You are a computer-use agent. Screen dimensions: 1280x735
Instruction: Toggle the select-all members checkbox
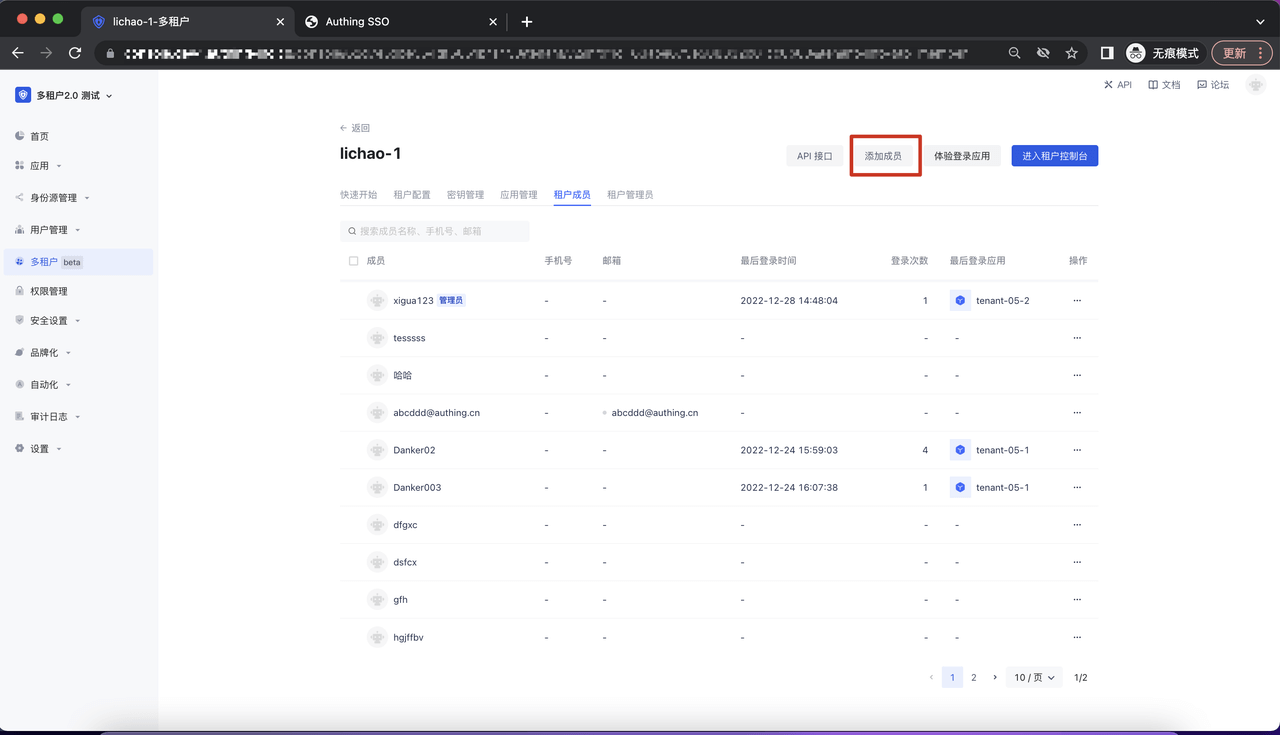point(353,261)
